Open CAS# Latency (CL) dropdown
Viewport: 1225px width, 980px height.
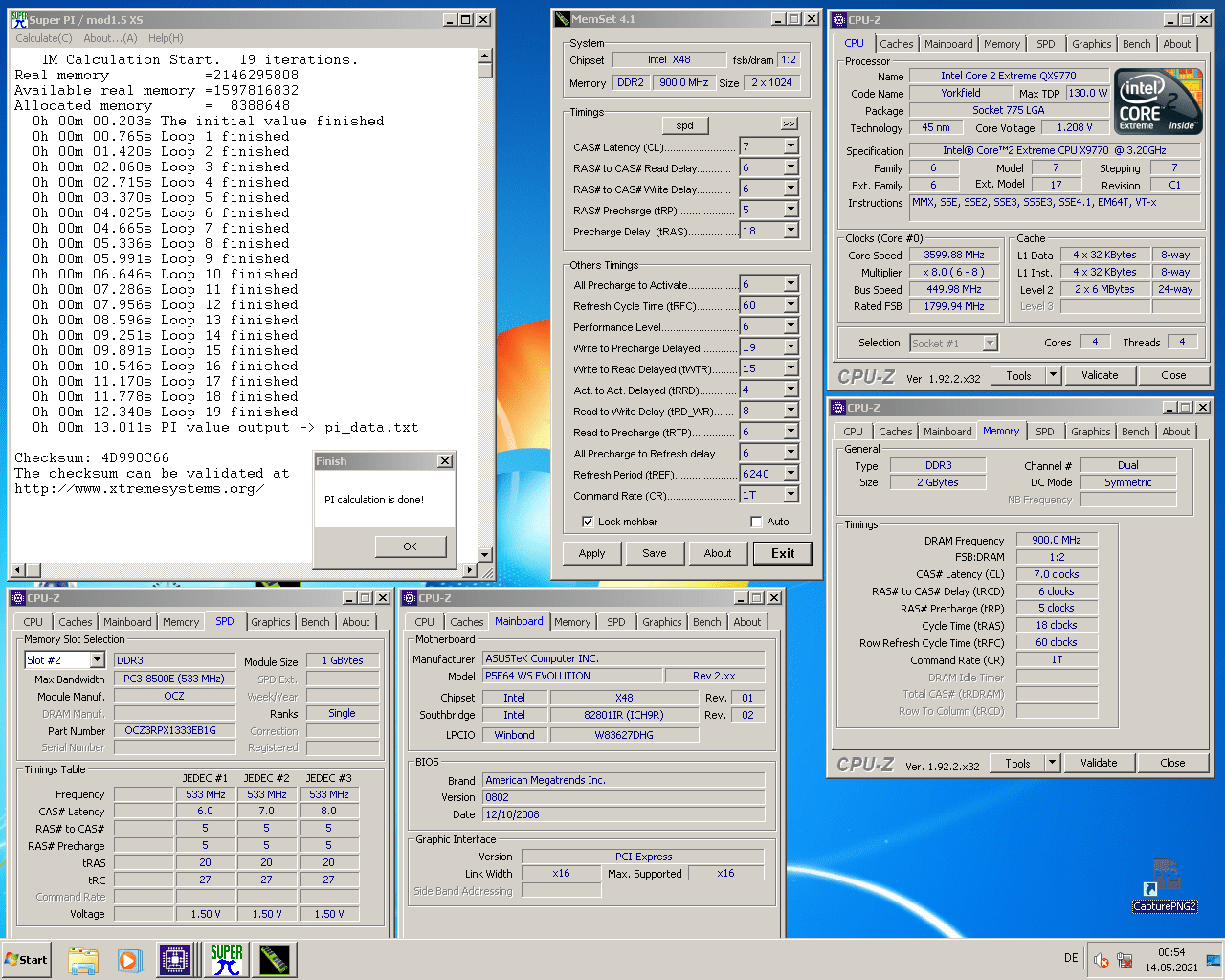tap(791, 146)
